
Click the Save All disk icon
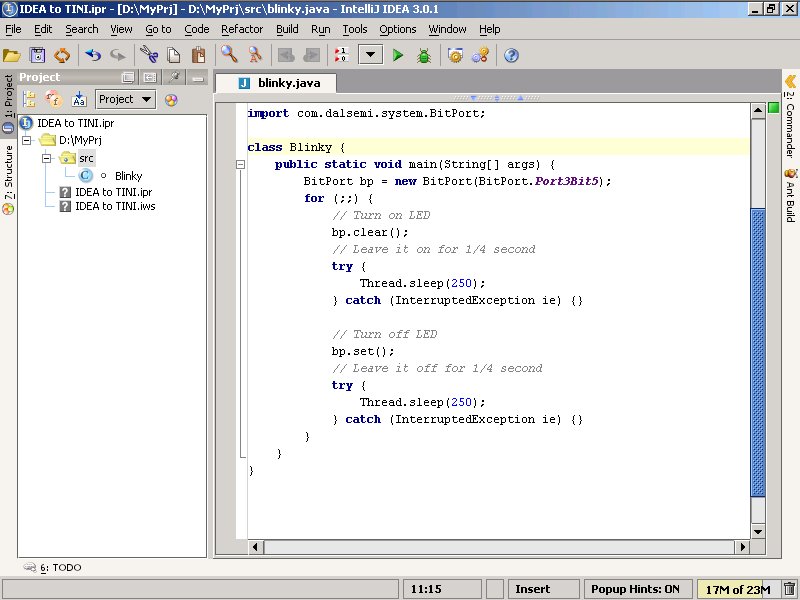(x=38, y=55)
